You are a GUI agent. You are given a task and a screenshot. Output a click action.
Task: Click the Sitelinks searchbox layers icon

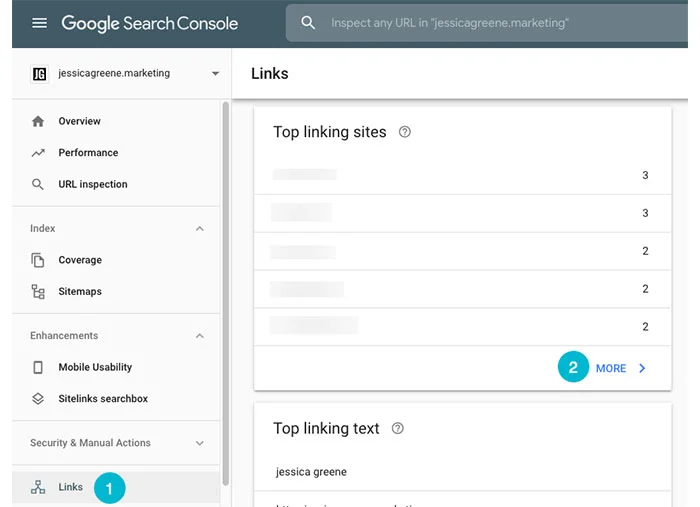pyautogui.click(x=38, y=399)
